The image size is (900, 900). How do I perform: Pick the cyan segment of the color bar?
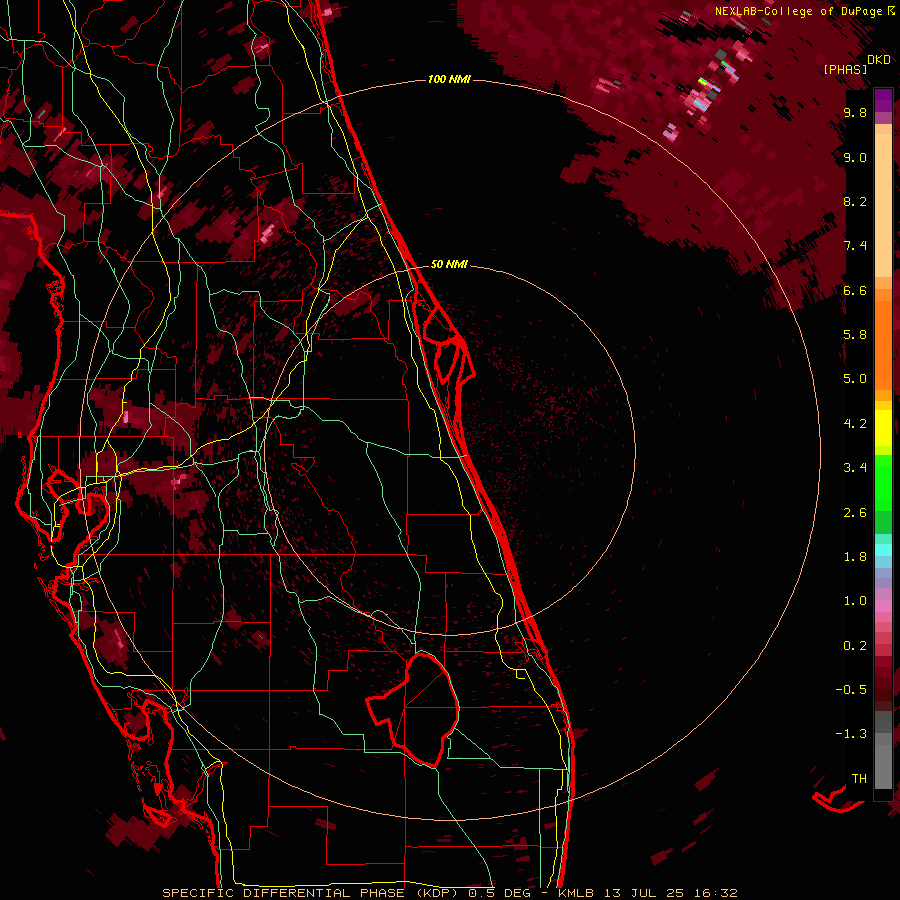[883, 550]
